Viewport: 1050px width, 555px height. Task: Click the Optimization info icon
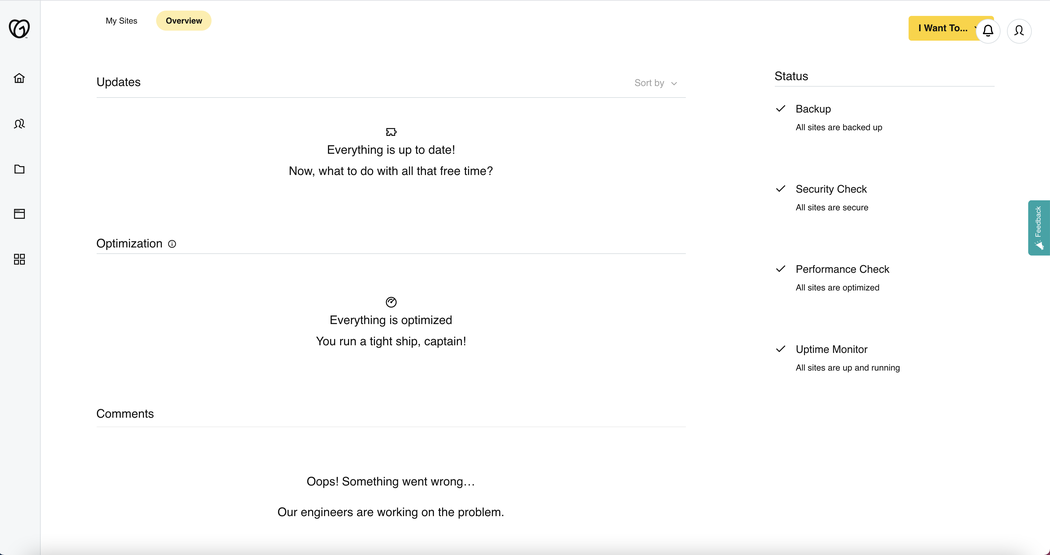coord(172,244)
